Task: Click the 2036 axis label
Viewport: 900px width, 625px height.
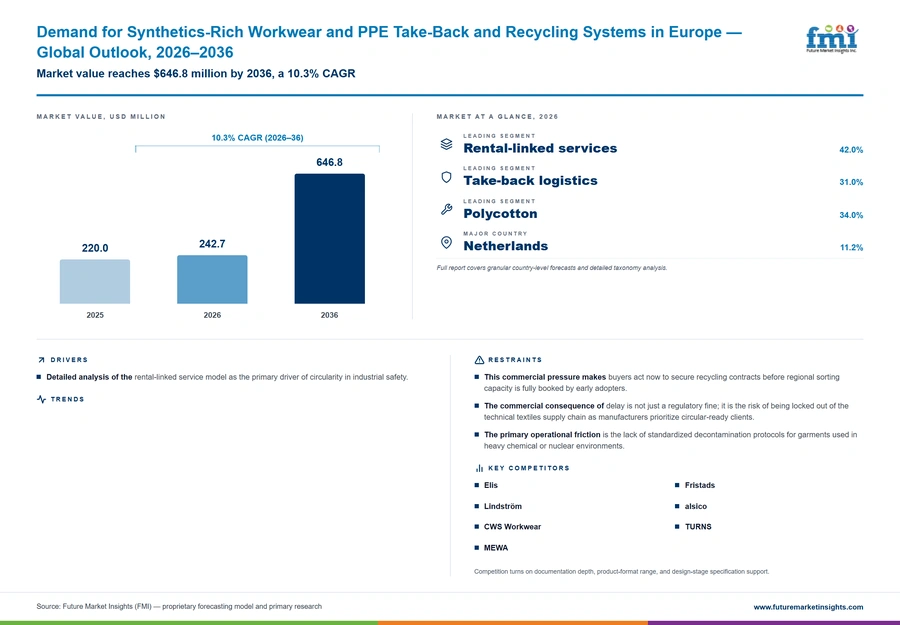Action: click(x=329, y=315)
